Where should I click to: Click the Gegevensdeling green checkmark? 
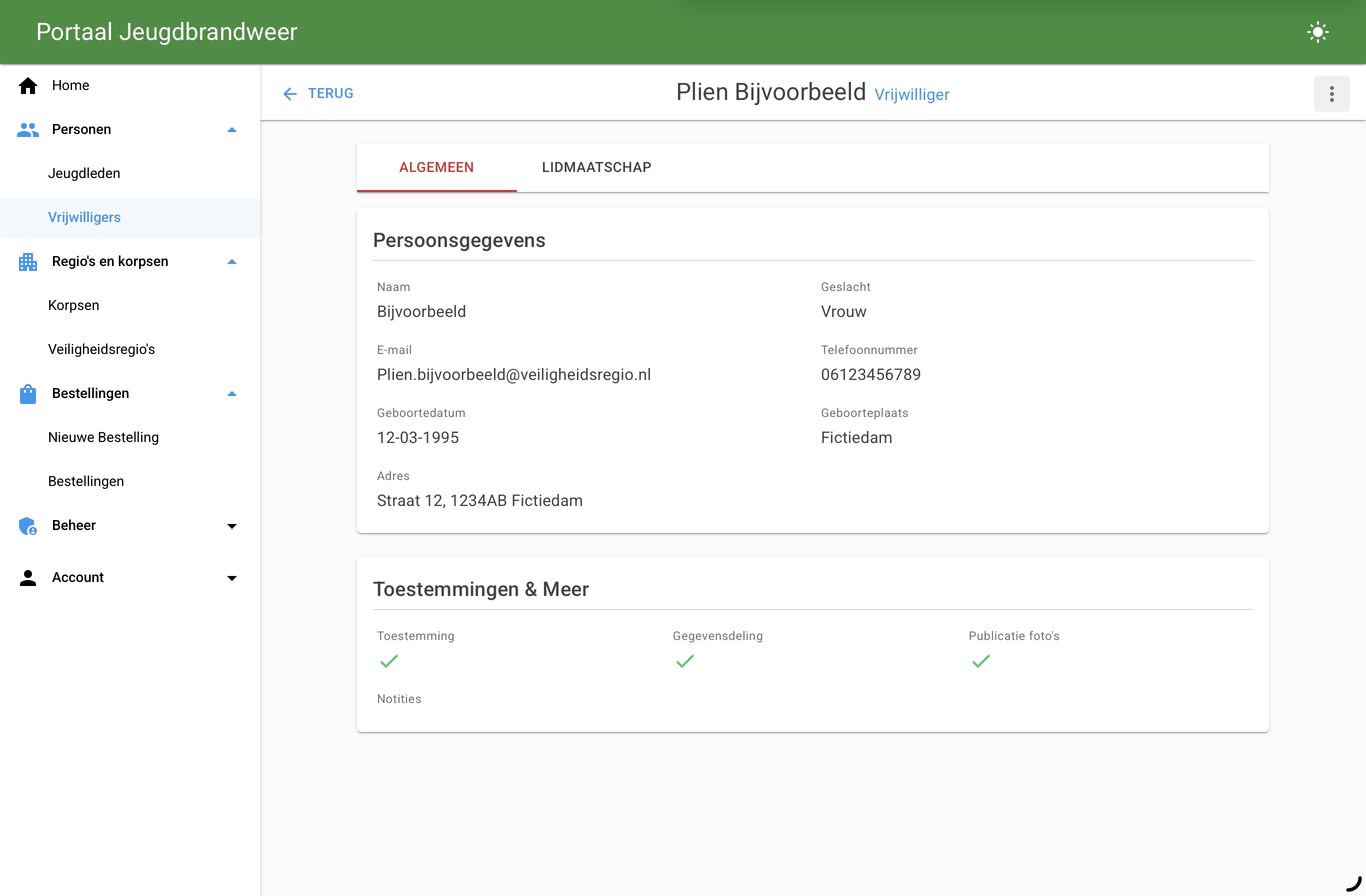point(684,661)
